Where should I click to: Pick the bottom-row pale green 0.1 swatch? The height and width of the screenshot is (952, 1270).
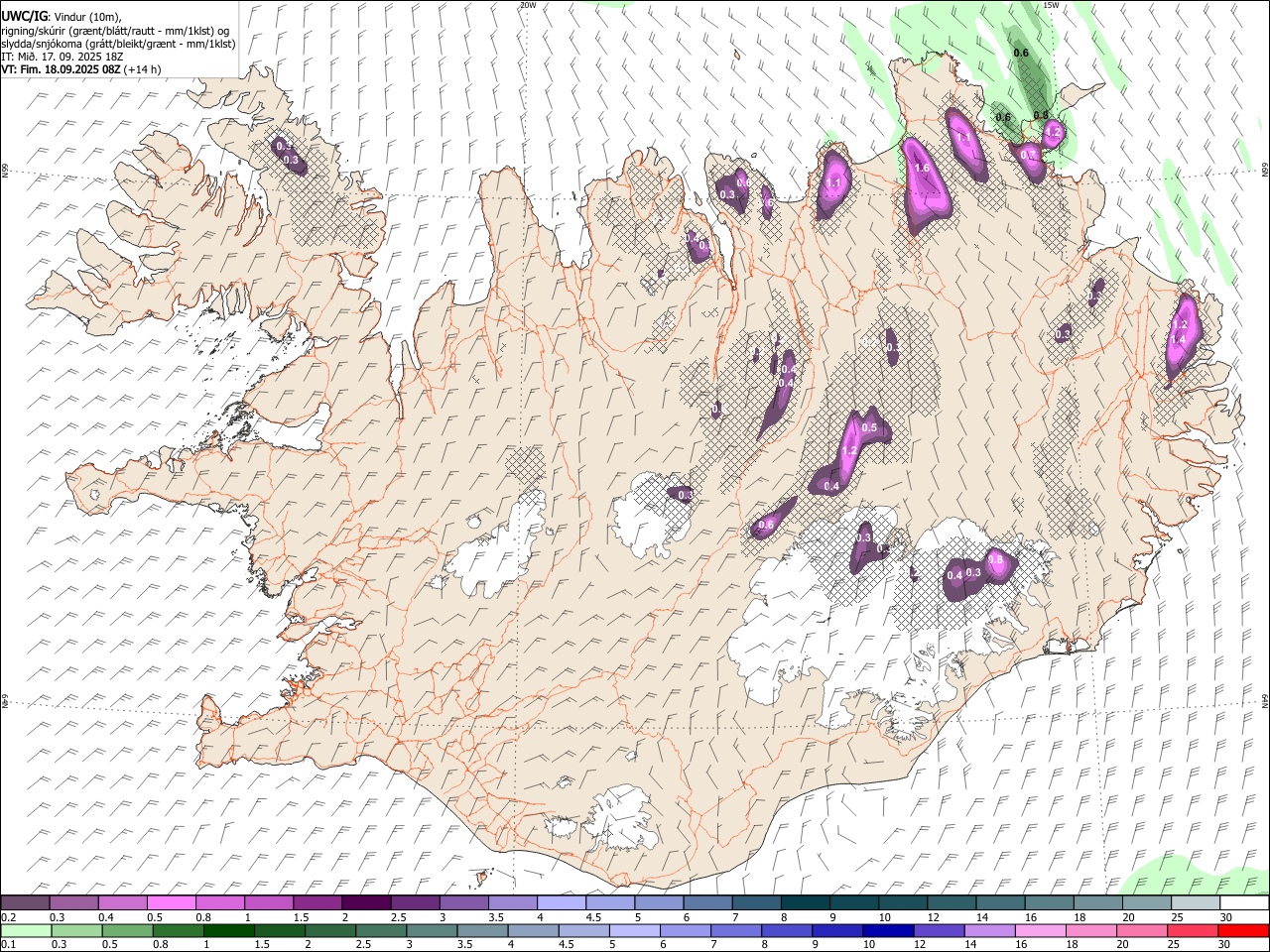tap(26, 930)
